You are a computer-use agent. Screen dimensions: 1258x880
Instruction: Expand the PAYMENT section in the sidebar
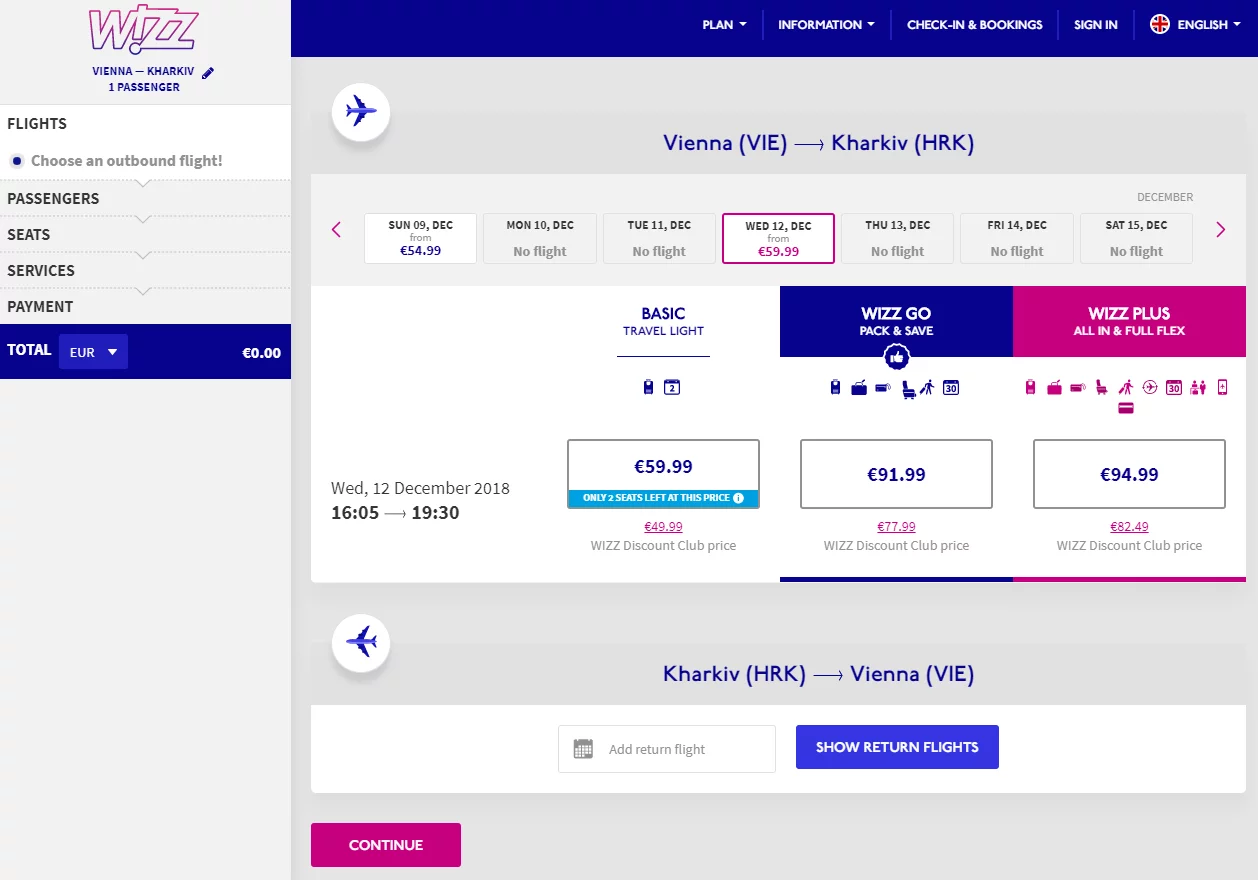pos(145,306)
